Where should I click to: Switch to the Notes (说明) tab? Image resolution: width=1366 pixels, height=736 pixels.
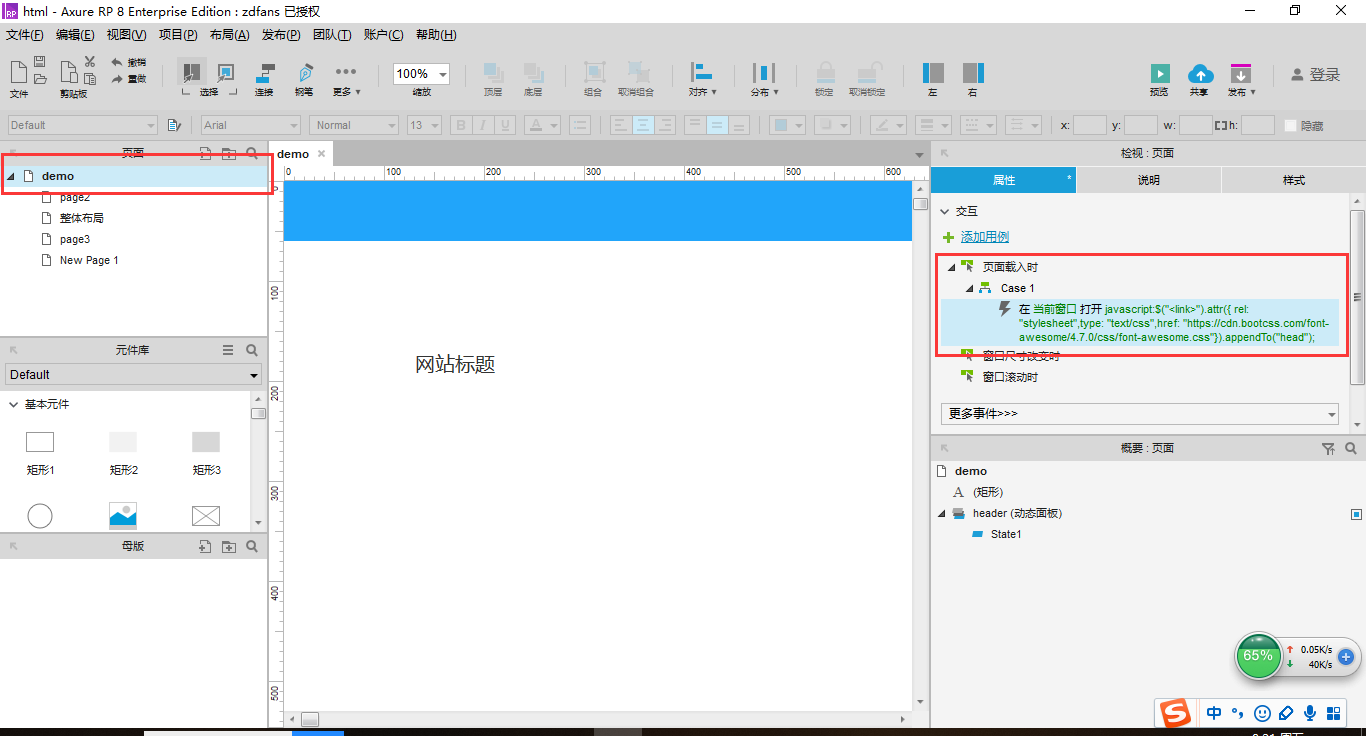click(x=1148, y=180)
